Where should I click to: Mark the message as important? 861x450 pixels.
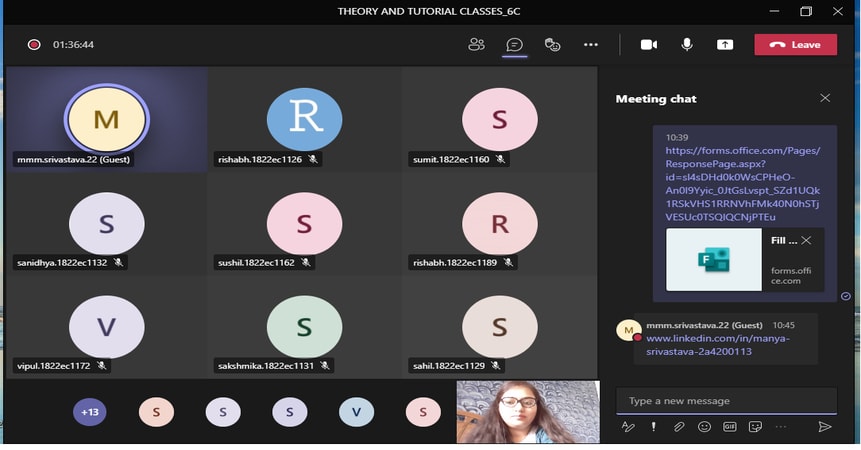click(654, 427)
